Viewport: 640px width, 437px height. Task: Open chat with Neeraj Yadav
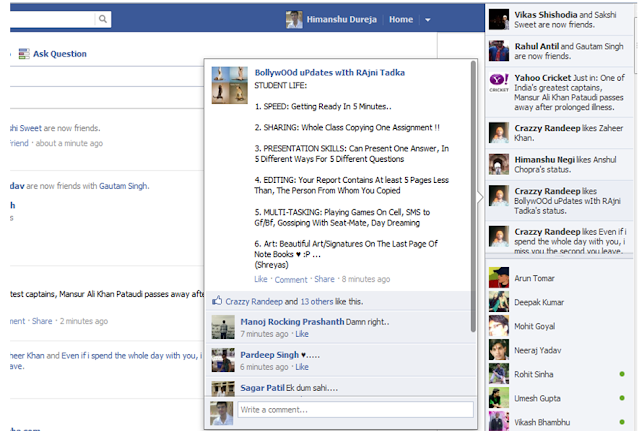559,350
